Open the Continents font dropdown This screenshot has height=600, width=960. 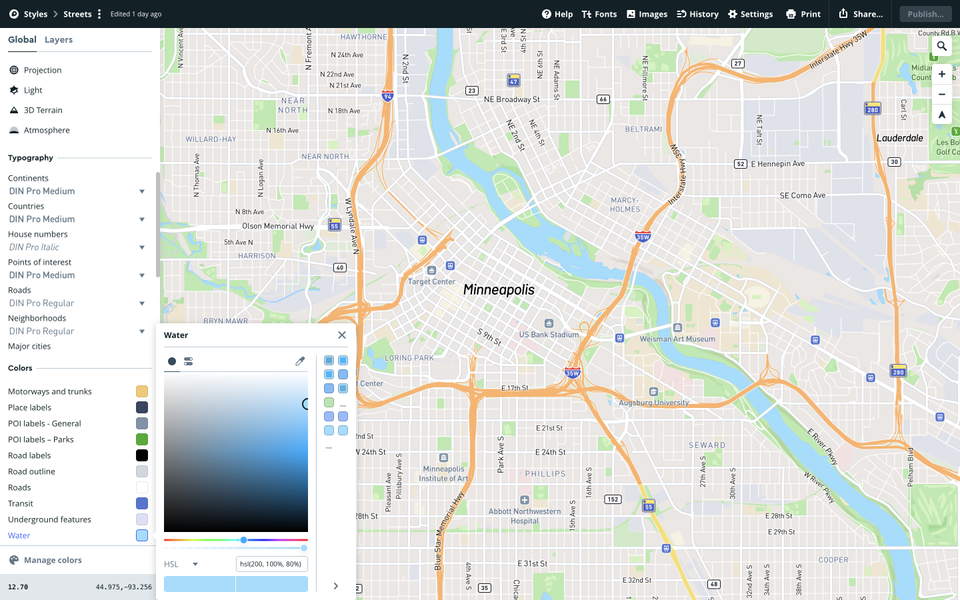[142, 191]
